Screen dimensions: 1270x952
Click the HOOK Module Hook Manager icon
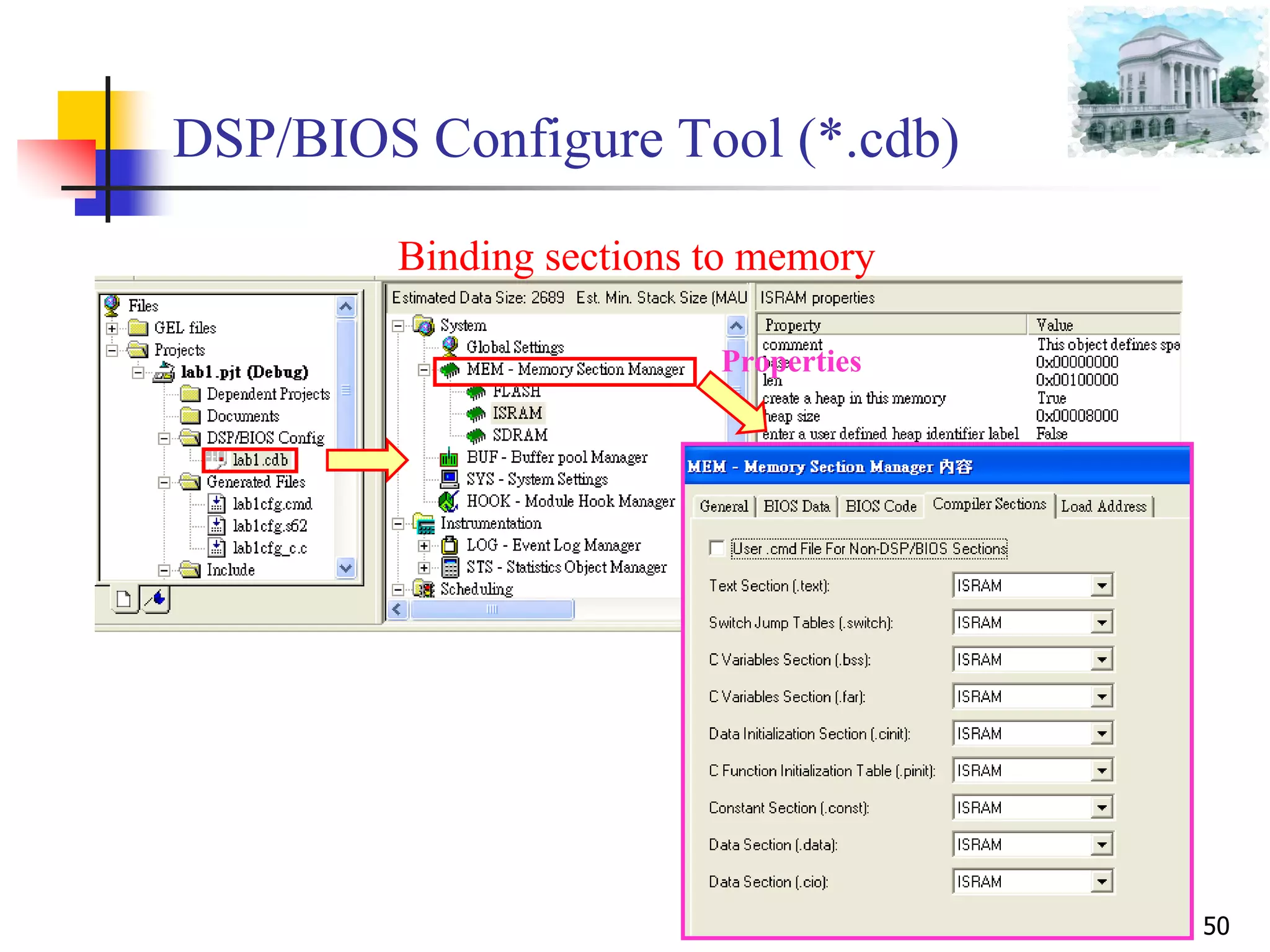click(449, 501)
